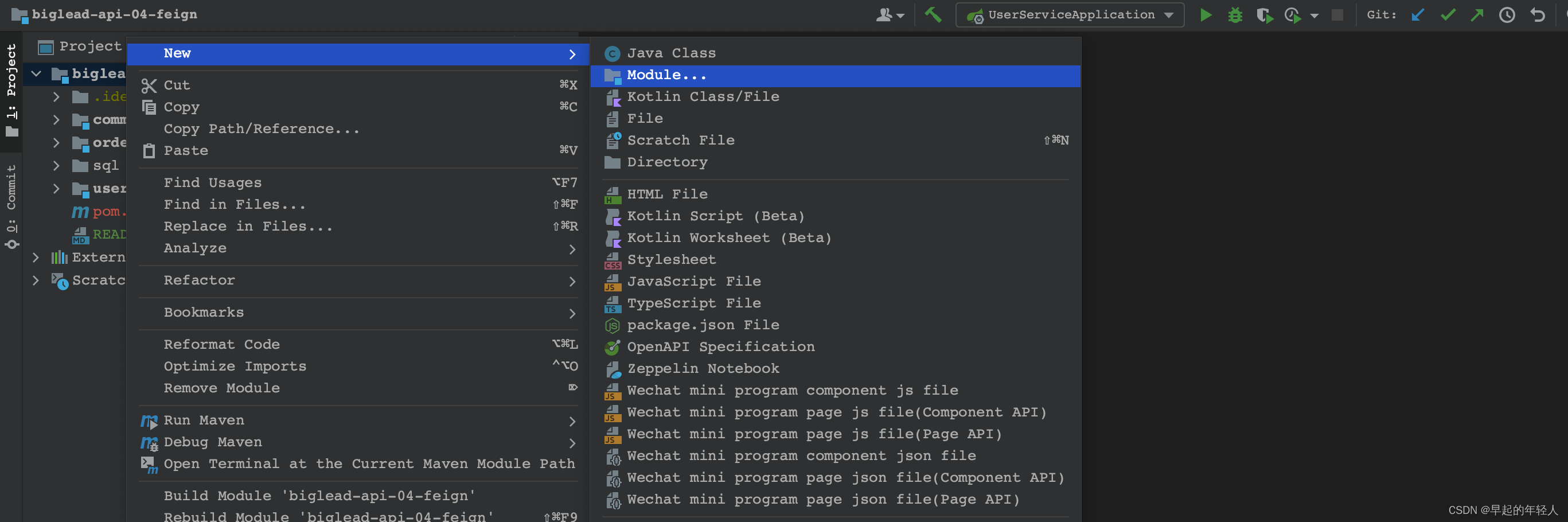
Task: Collapse the biglead root module node
Action: tap(37, 75)
